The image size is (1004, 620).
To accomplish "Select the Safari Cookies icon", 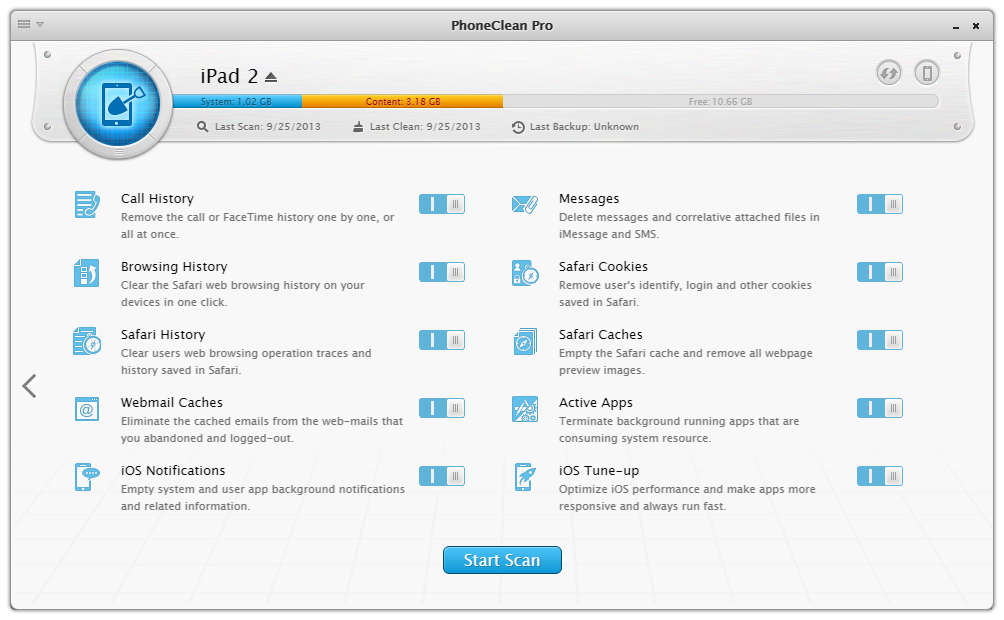I will coord(525,273).
